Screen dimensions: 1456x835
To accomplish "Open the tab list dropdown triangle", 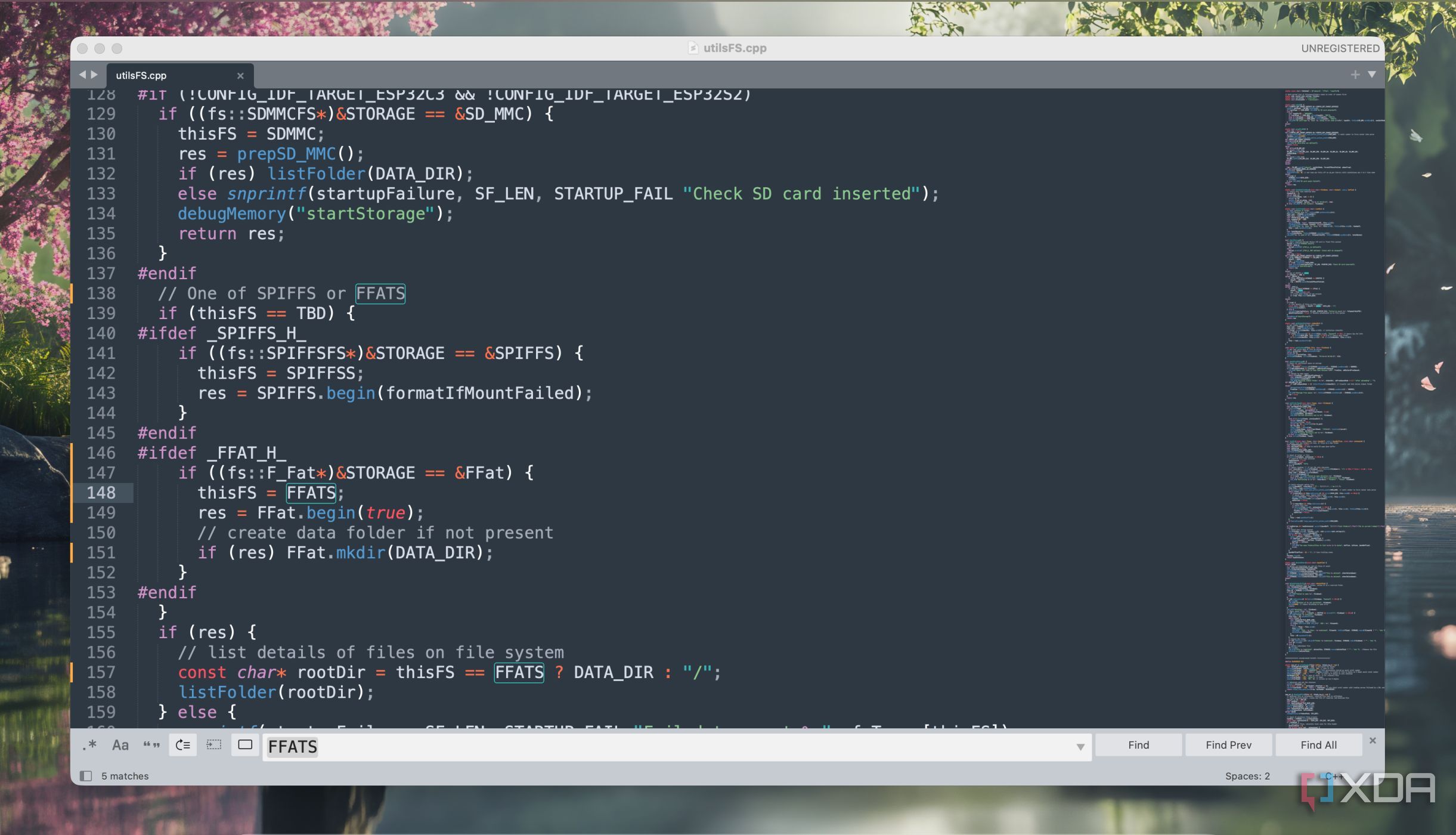I will pos(1372,75).
